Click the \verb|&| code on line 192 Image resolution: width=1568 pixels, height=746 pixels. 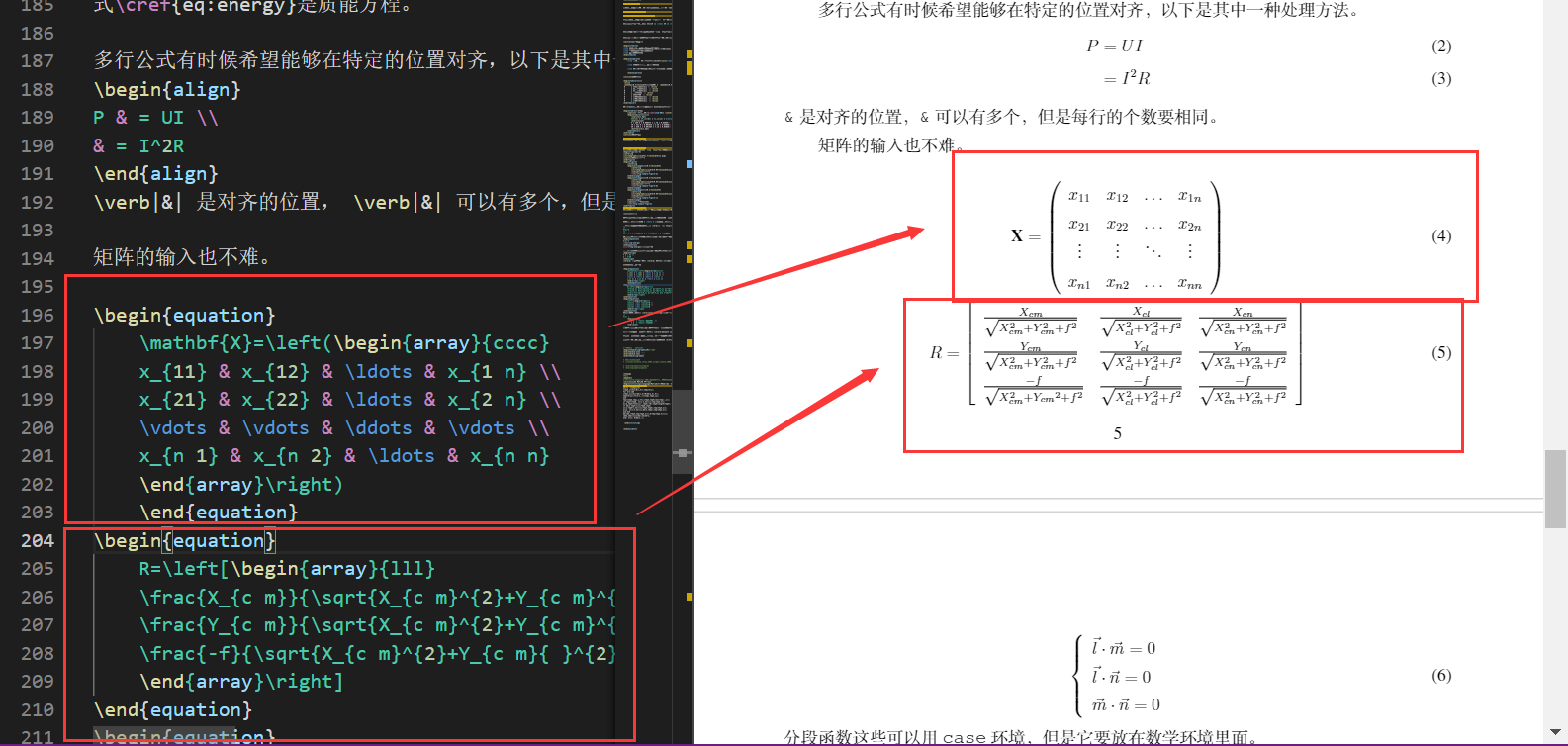click(x=138, y=202)
